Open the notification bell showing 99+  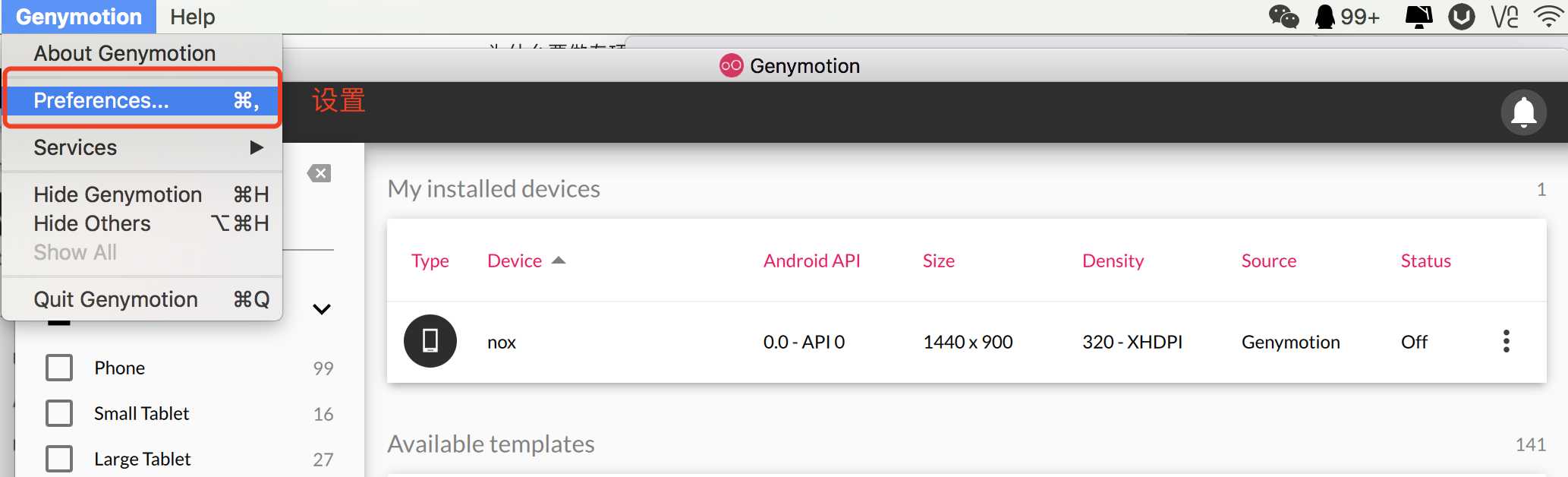[x=1347, y=16]
